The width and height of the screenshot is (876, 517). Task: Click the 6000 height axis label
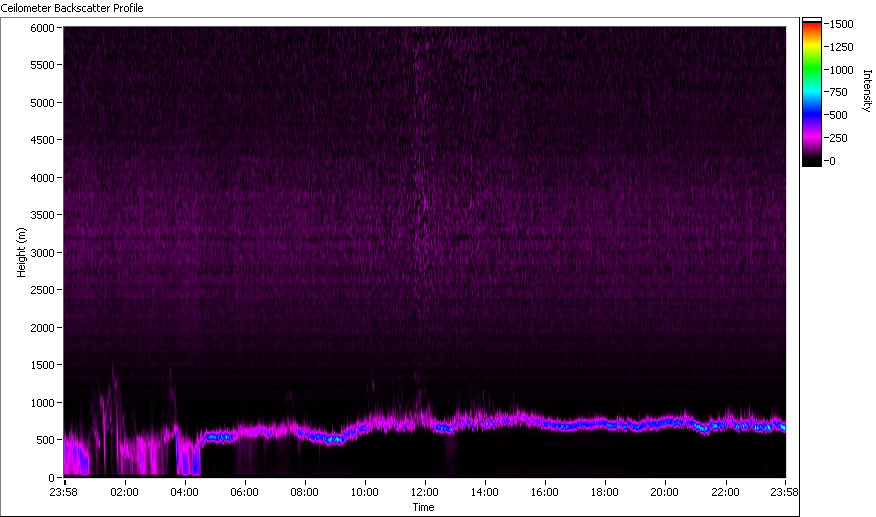[x=42, y=28]
